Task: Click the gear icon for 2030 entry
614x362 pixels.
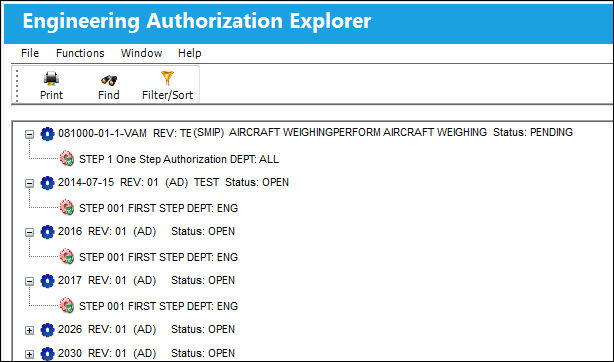Action: coord(47,354)
